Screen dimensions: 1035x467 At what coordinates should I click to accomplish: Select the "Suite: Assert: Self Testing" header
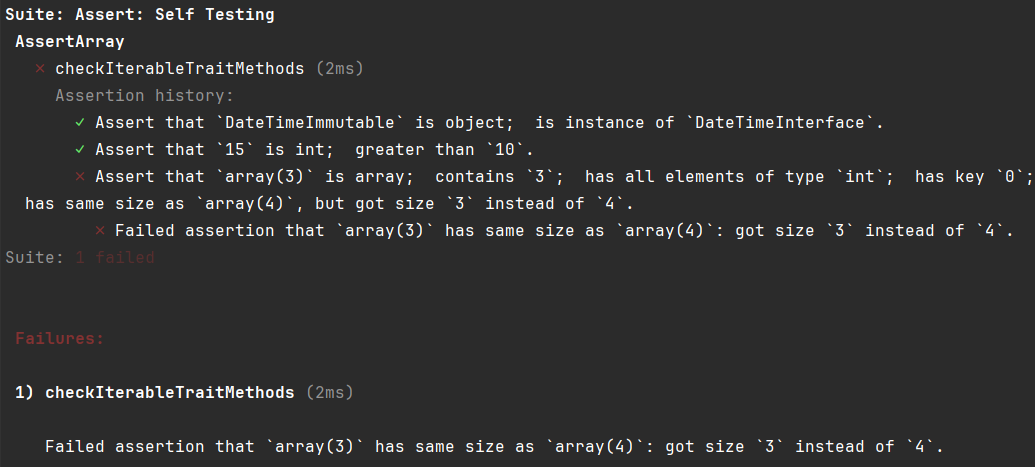[x=140, y=15]
